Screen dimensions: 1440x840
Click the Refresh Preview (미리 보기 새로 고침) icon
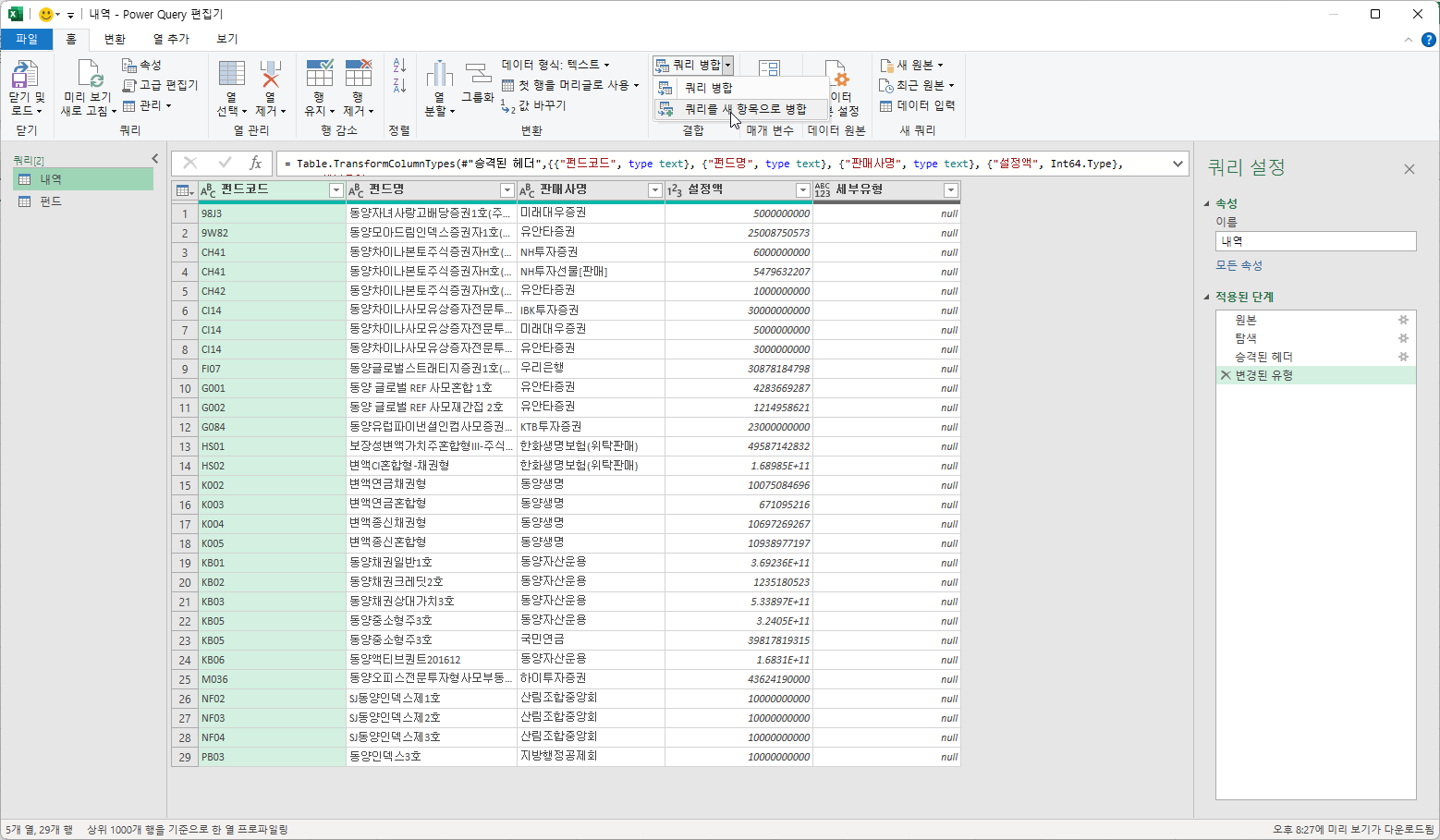90,74
